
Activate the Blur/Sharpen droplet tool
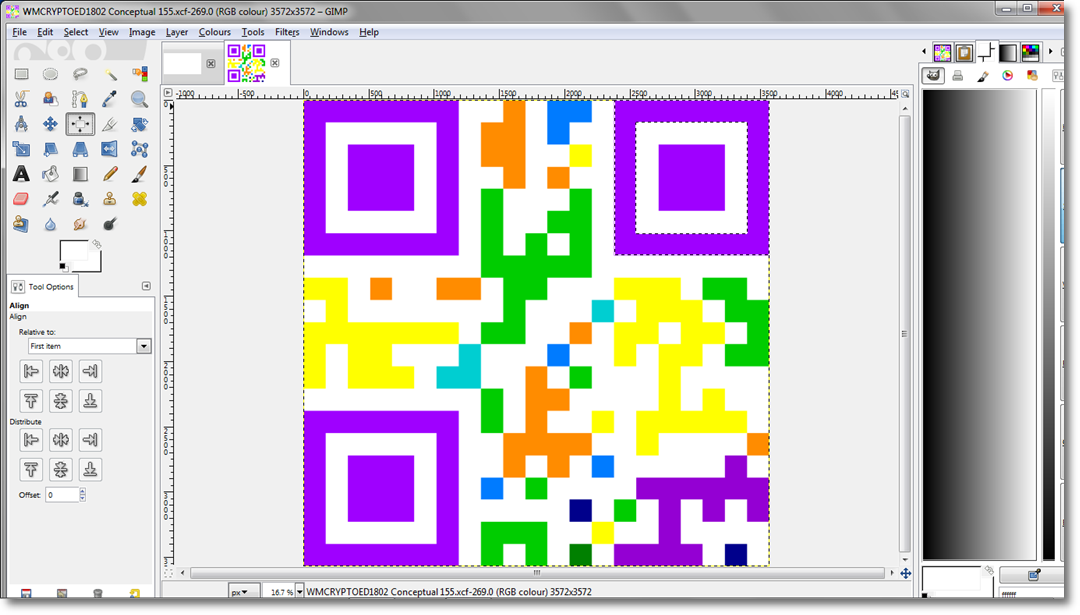(50, 224)
